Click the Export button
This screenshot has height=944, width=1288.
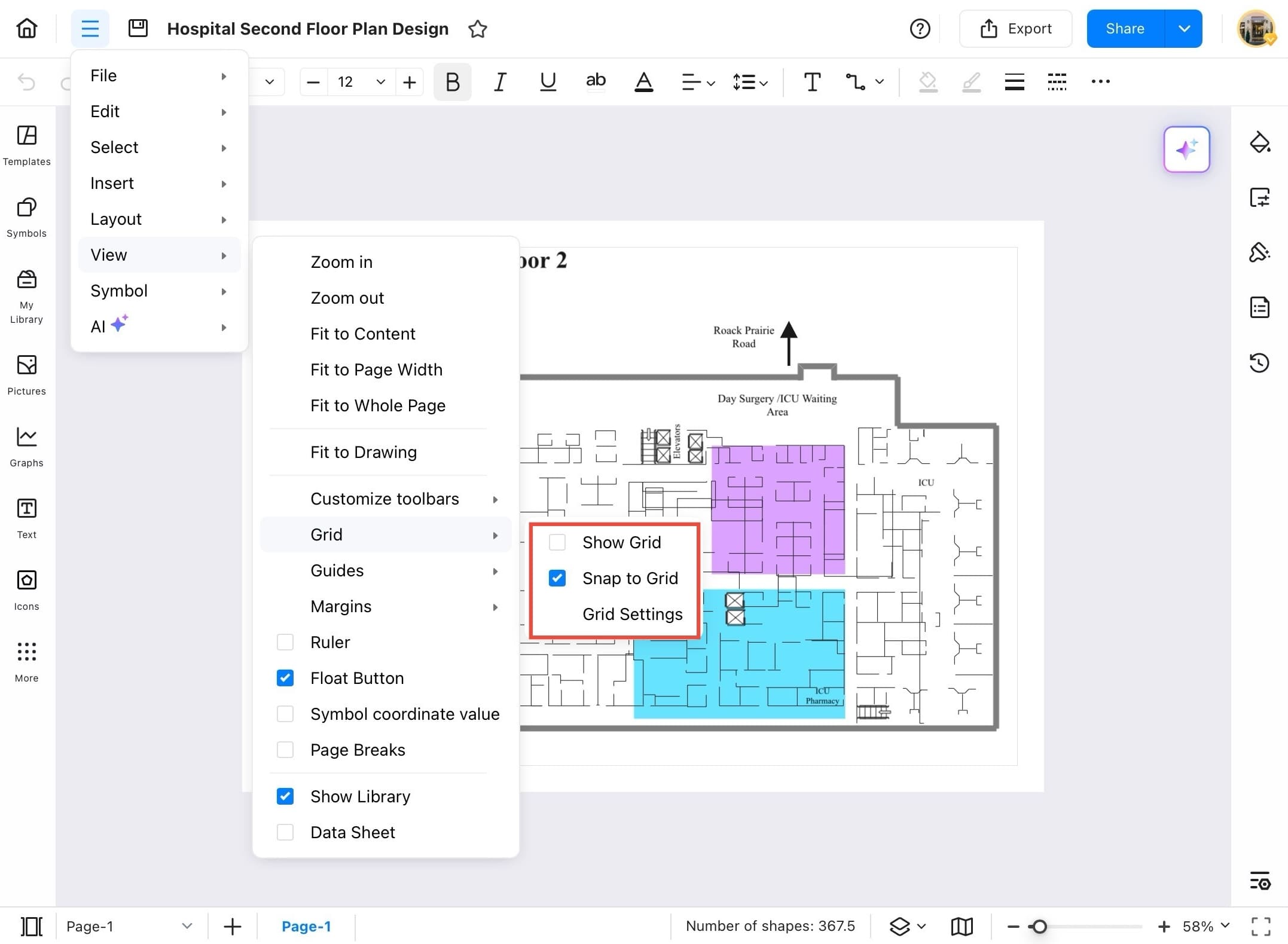(1017, 28)
